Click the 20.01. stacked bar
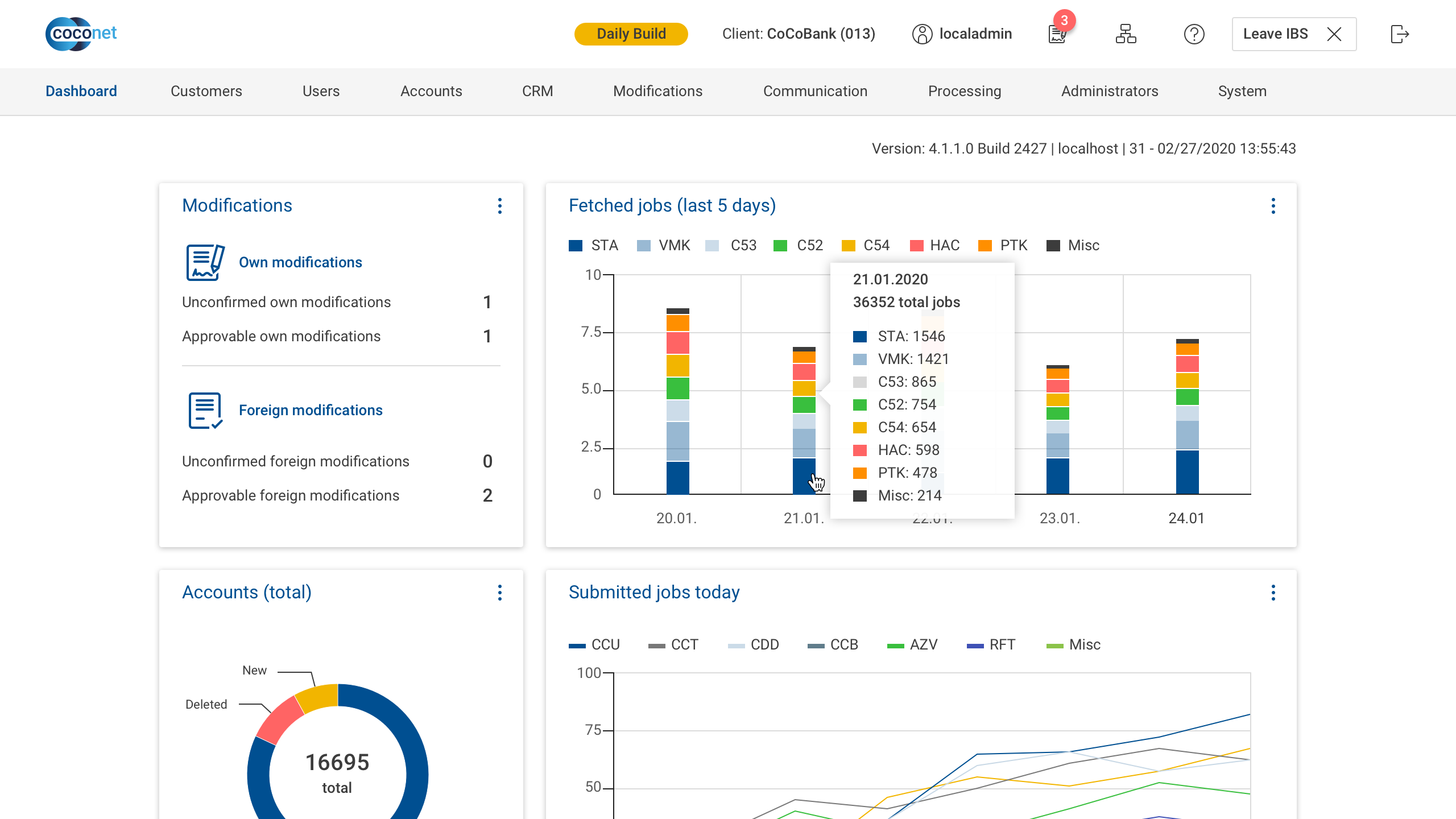This screenshot has height=819, width=1456. pos(678,401)
